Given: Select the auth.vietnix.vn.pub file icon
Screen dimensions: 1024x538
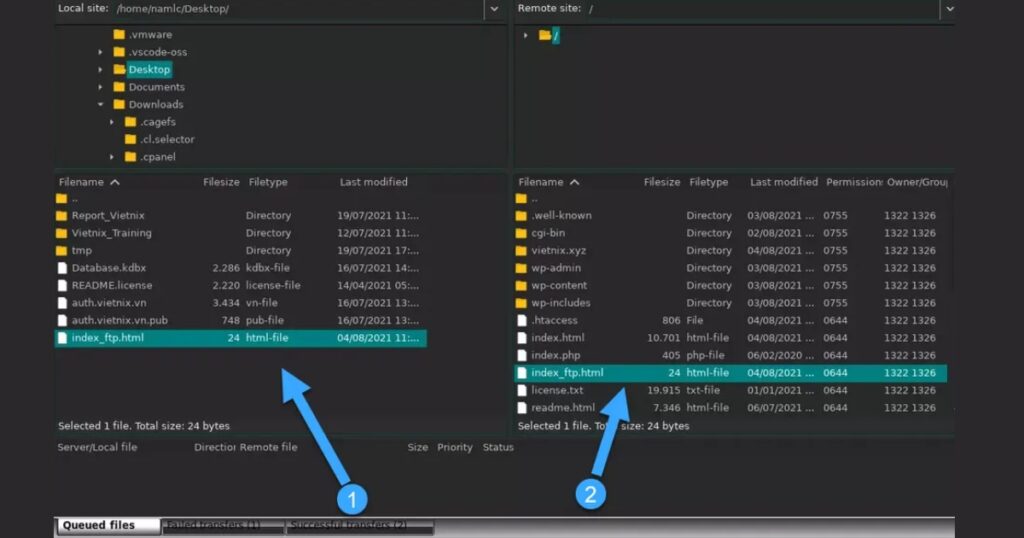Looking at the screenshot, I should pos(62,321).
